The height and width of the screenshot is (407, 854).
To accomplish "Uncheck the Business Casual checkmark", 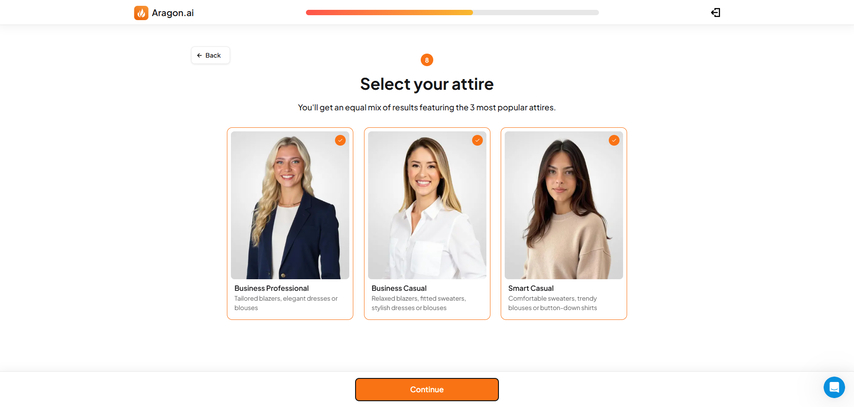I will tap(477, 141).
